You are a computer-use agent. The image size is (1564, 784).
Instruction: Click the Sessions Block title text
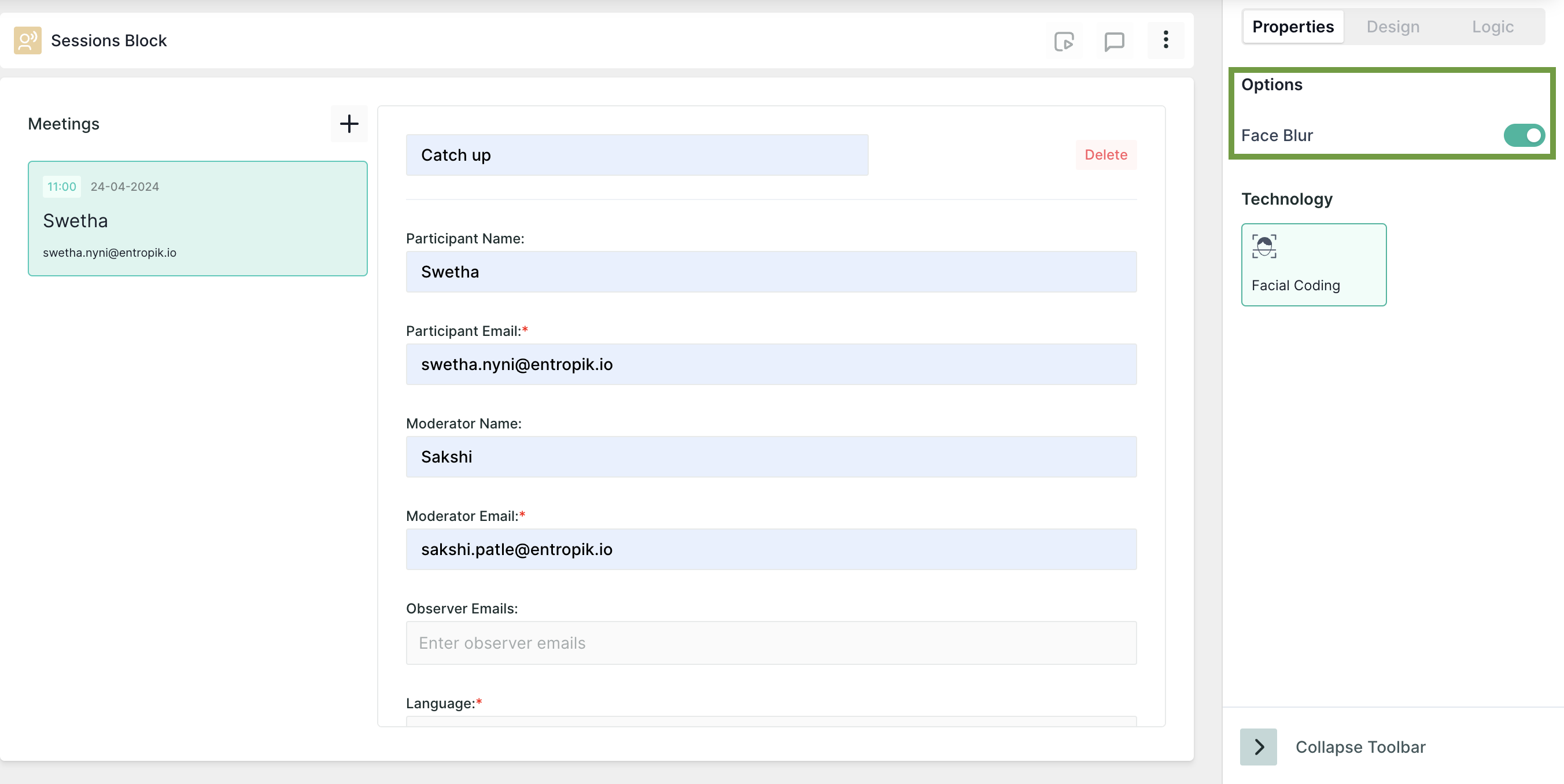[x=109, y=40]
